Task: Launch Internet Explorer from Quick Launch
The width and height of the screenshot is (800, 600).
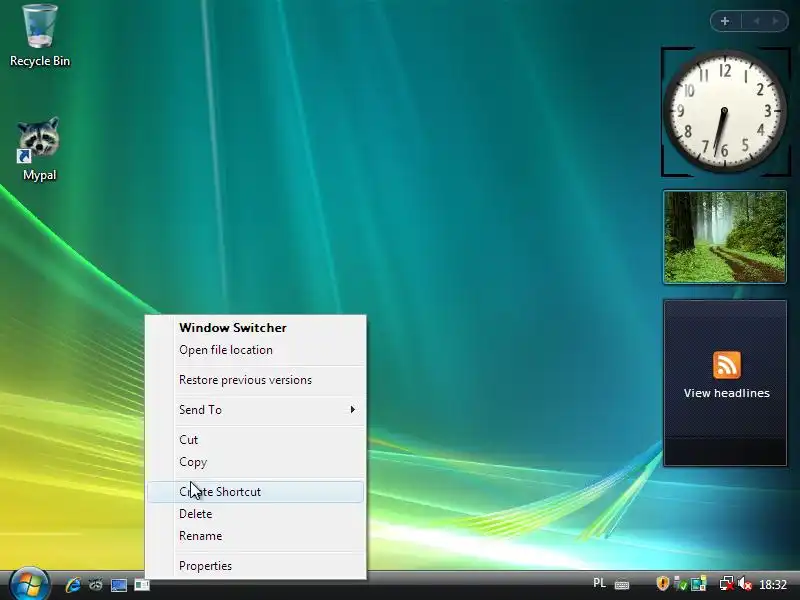Action: point(73,584)
